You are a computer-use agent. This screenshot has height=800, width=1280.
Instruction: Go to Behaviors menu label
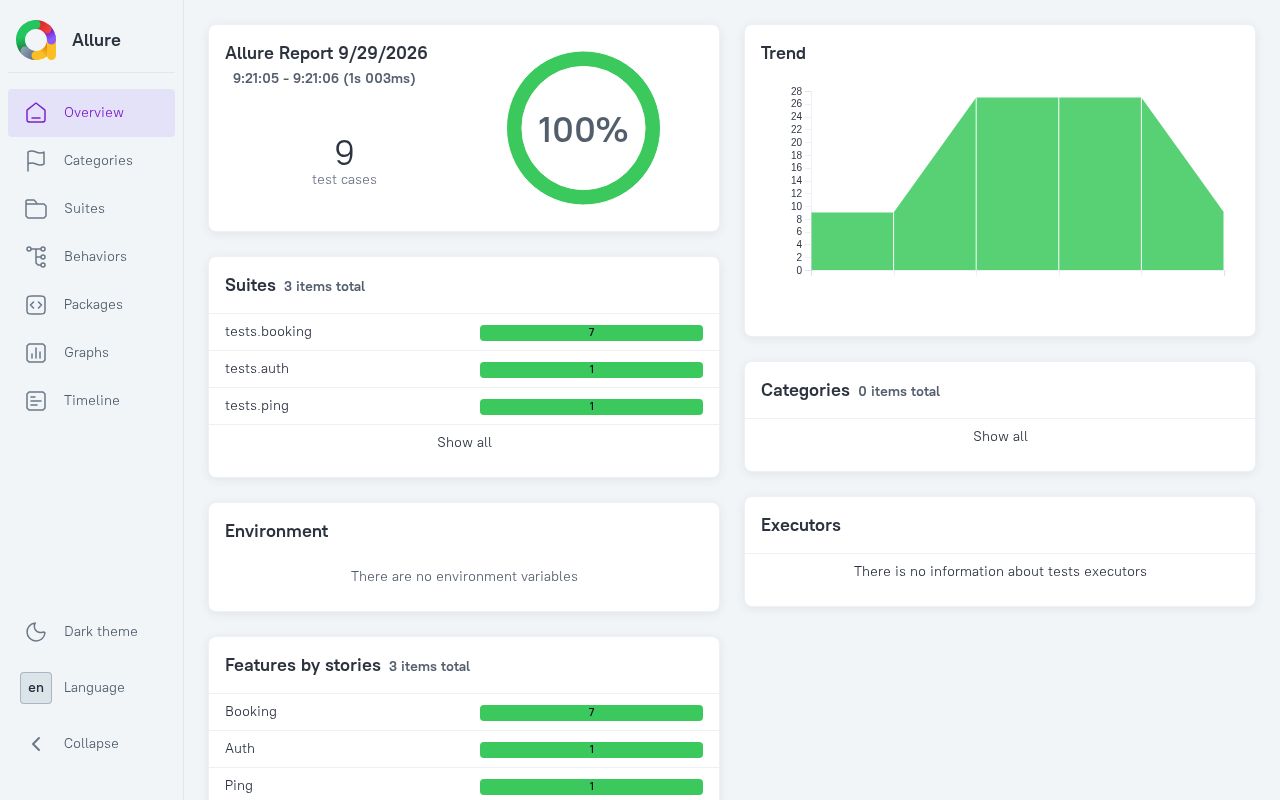pyautogui.click(x=95, y=256)
